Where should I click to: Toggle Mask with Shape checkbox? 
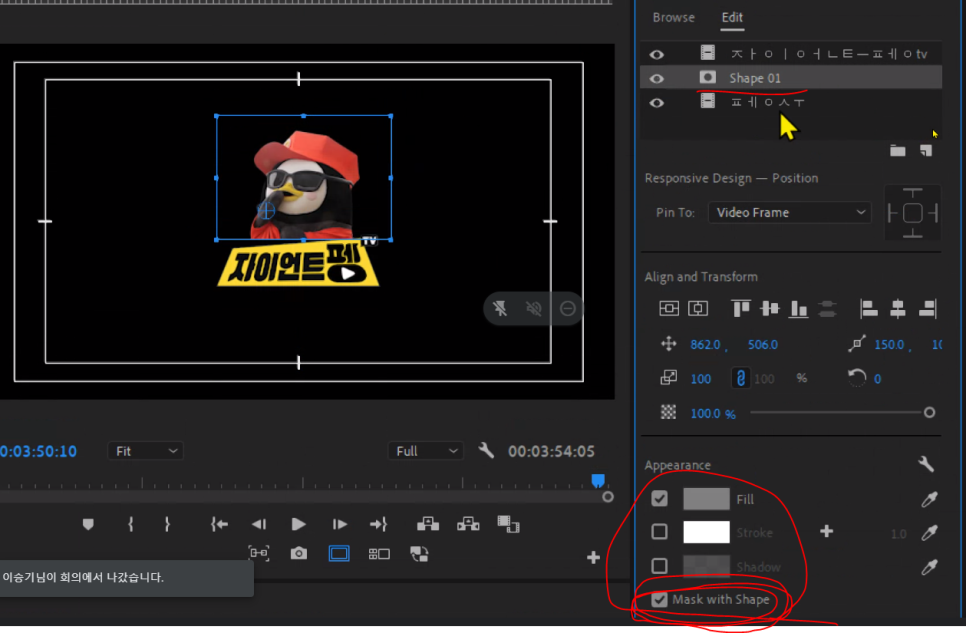point(659,599)
